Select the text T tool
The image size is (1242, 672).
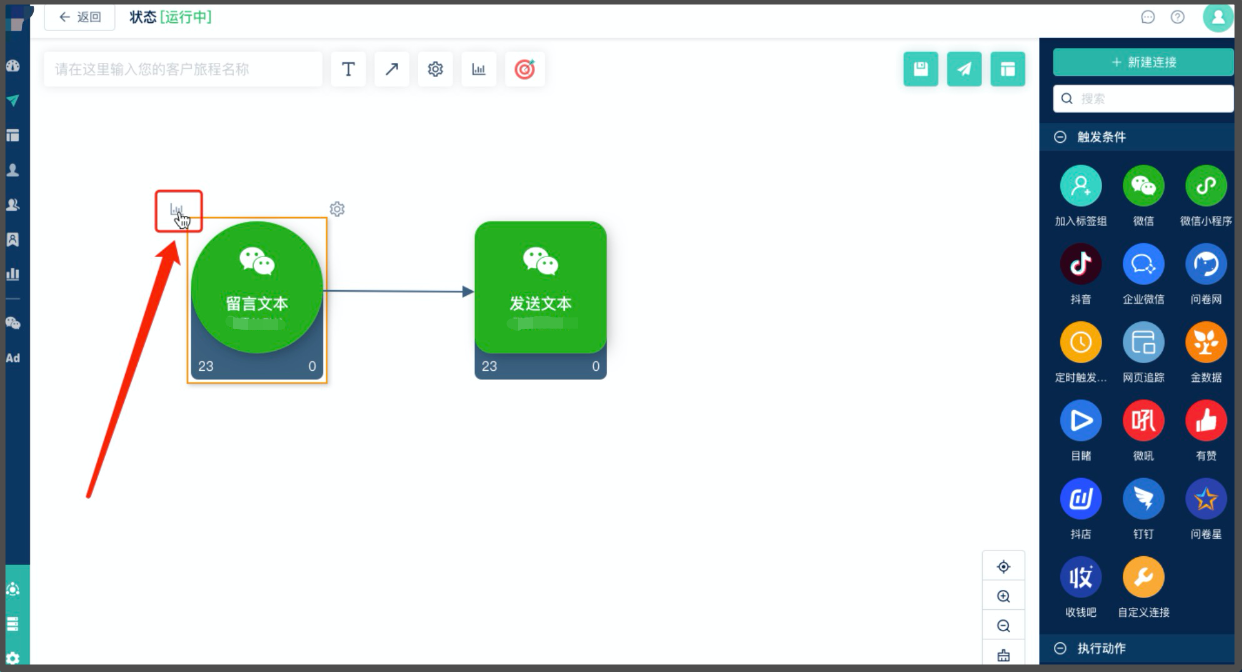coord(348,69)
